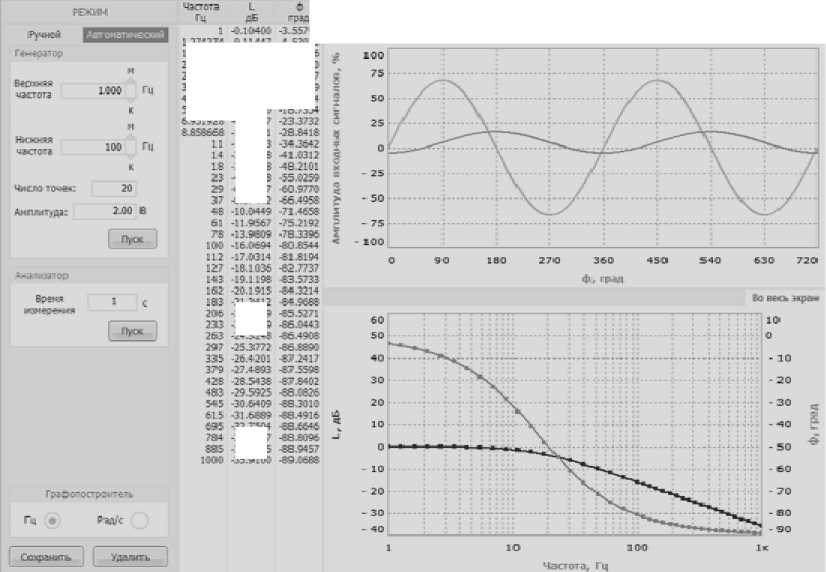Click the L дБ column header
This screenshot has width=826, height=572.
251,11
